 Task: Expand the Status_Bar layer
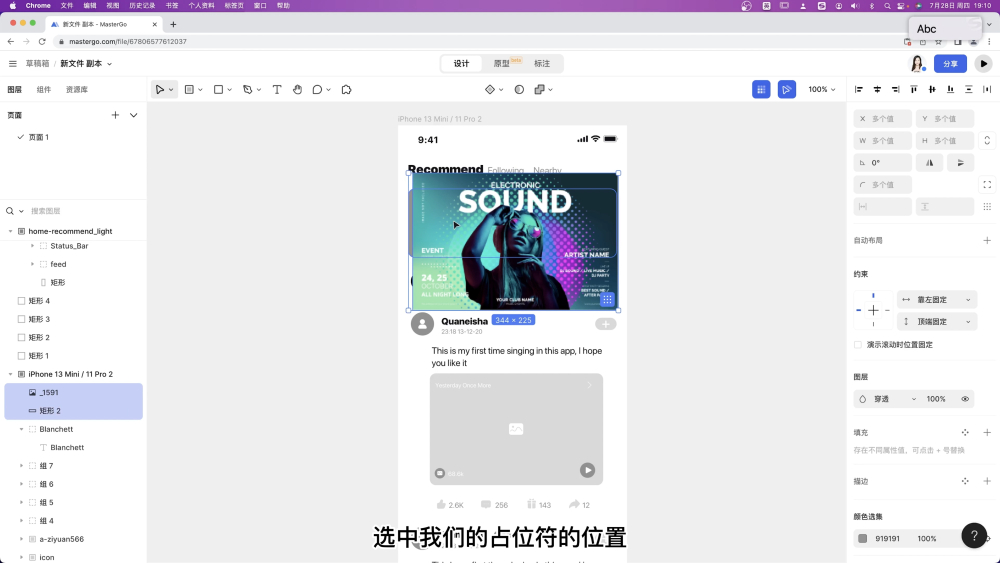[33, 245]
